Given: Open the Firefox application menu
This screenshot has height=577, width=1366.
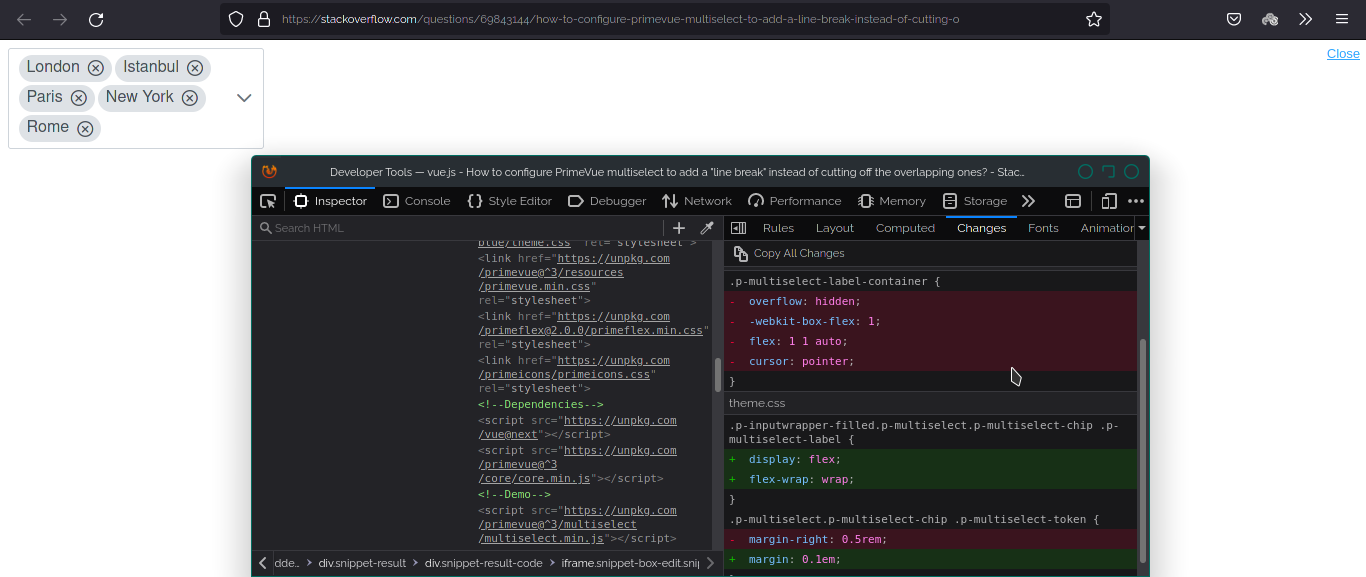Looking at the screenshot, I should point(1342,19).
